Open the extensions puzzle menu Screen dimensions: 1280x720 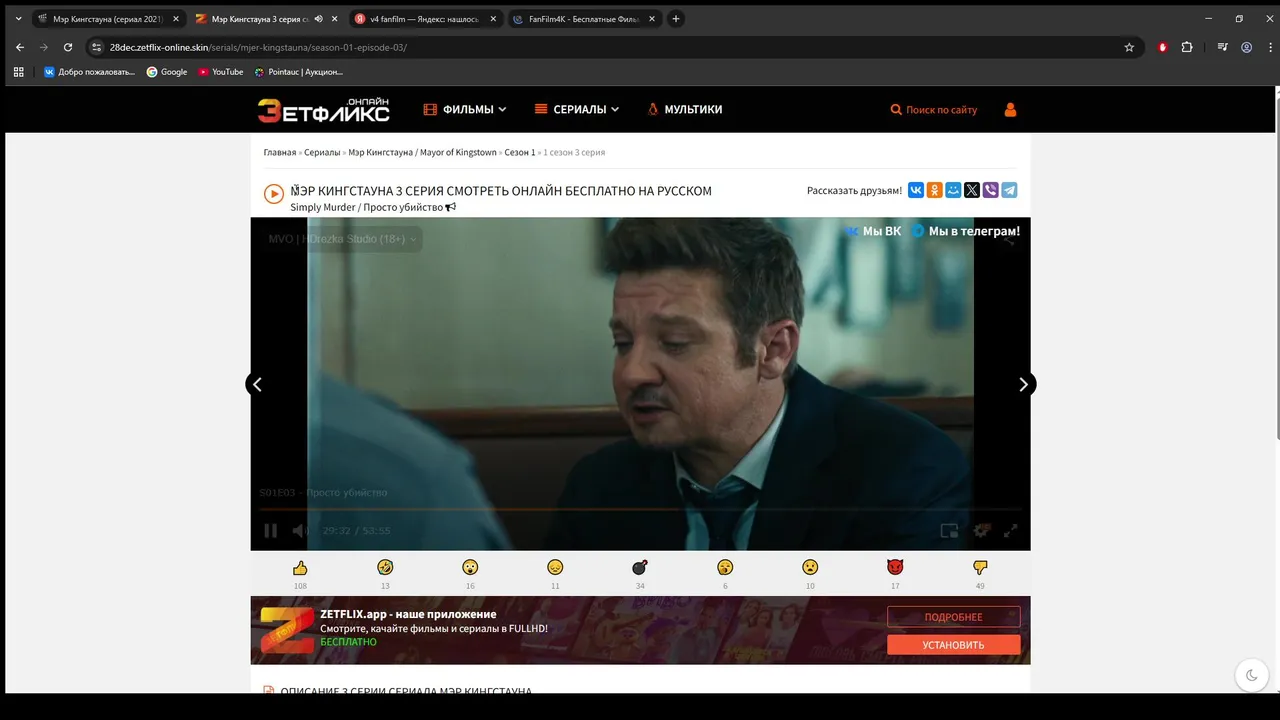pos(1187,47)
